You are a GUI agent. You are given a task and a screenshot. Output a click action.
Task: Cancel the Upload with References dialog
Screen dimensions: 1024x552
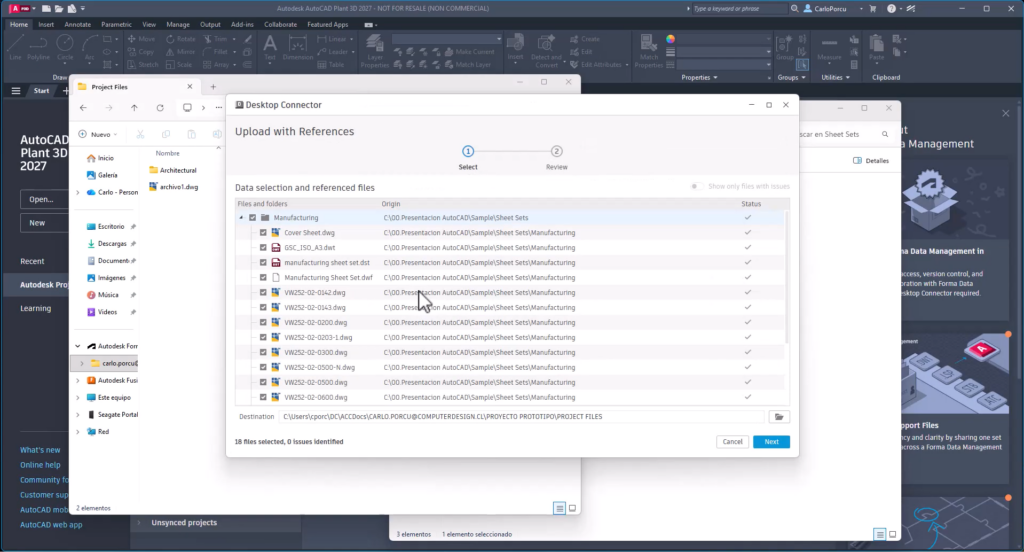tap(732, 442)
